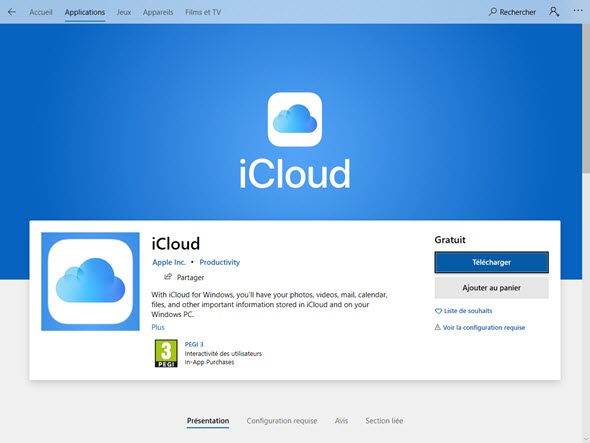The width and height of the screenshot is (590, 443).
Task: Click the back arrow icon
Action: point(12,12)
